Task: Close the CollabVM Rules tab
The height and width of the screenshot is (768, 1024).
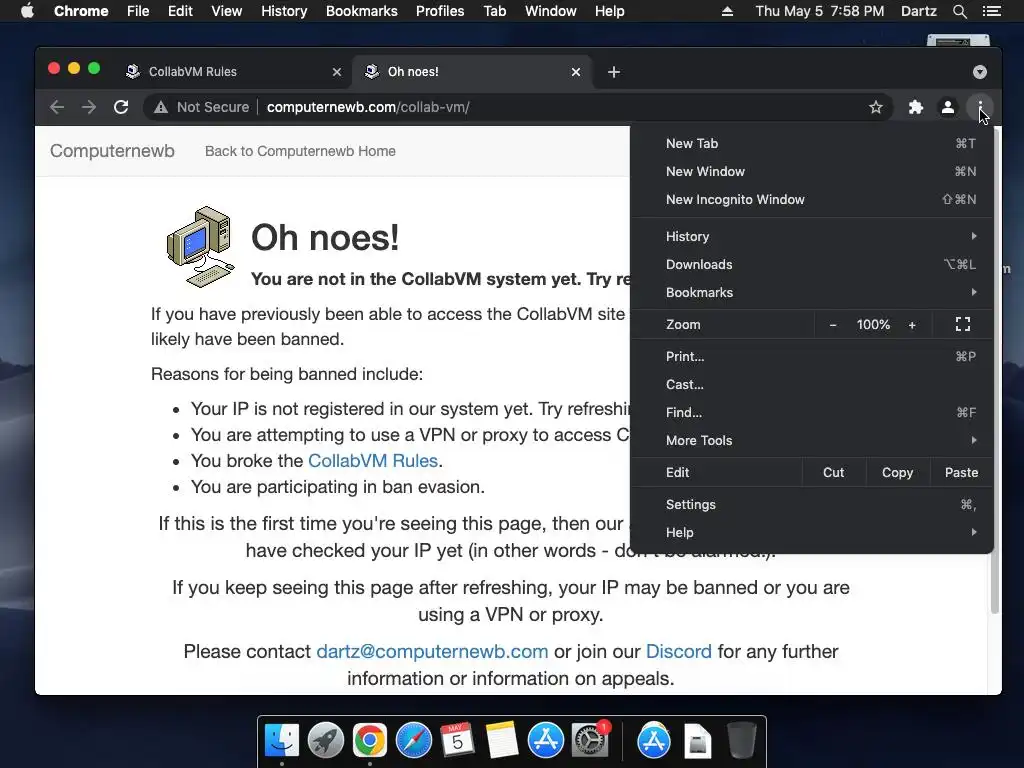Action: pos(337,72)
